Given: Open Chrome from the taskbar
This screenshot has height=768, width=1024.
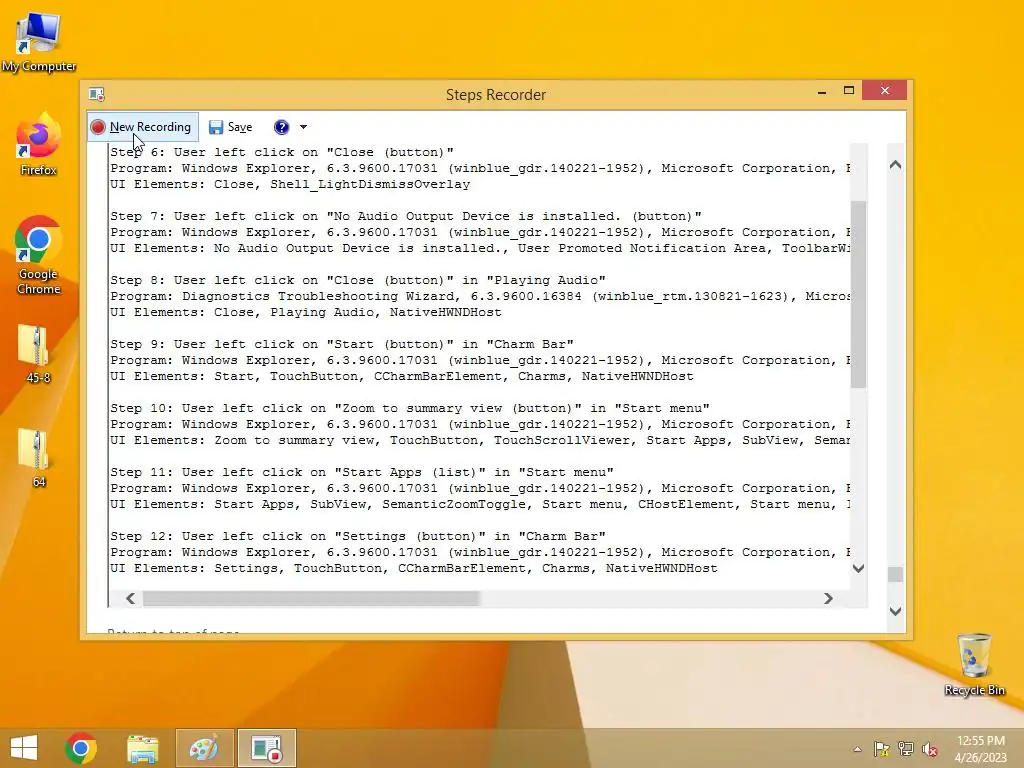Looking at the screenshot, I should coord(81,748).
